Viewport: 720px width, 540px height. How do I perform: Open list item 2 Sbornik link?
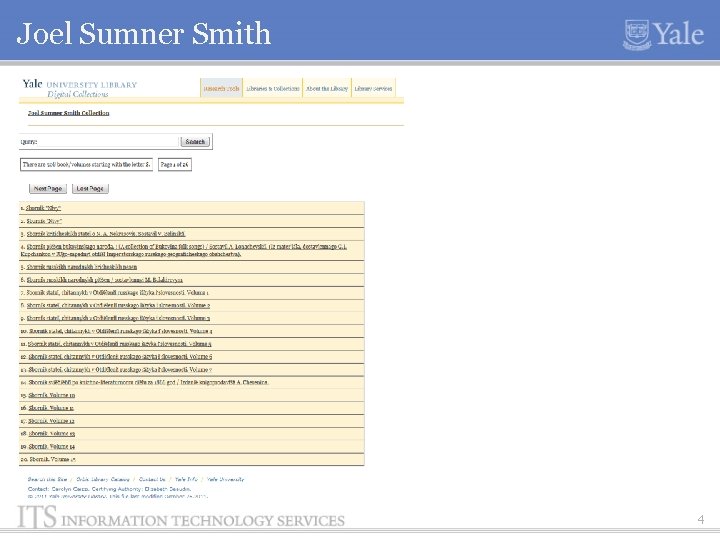44,221
